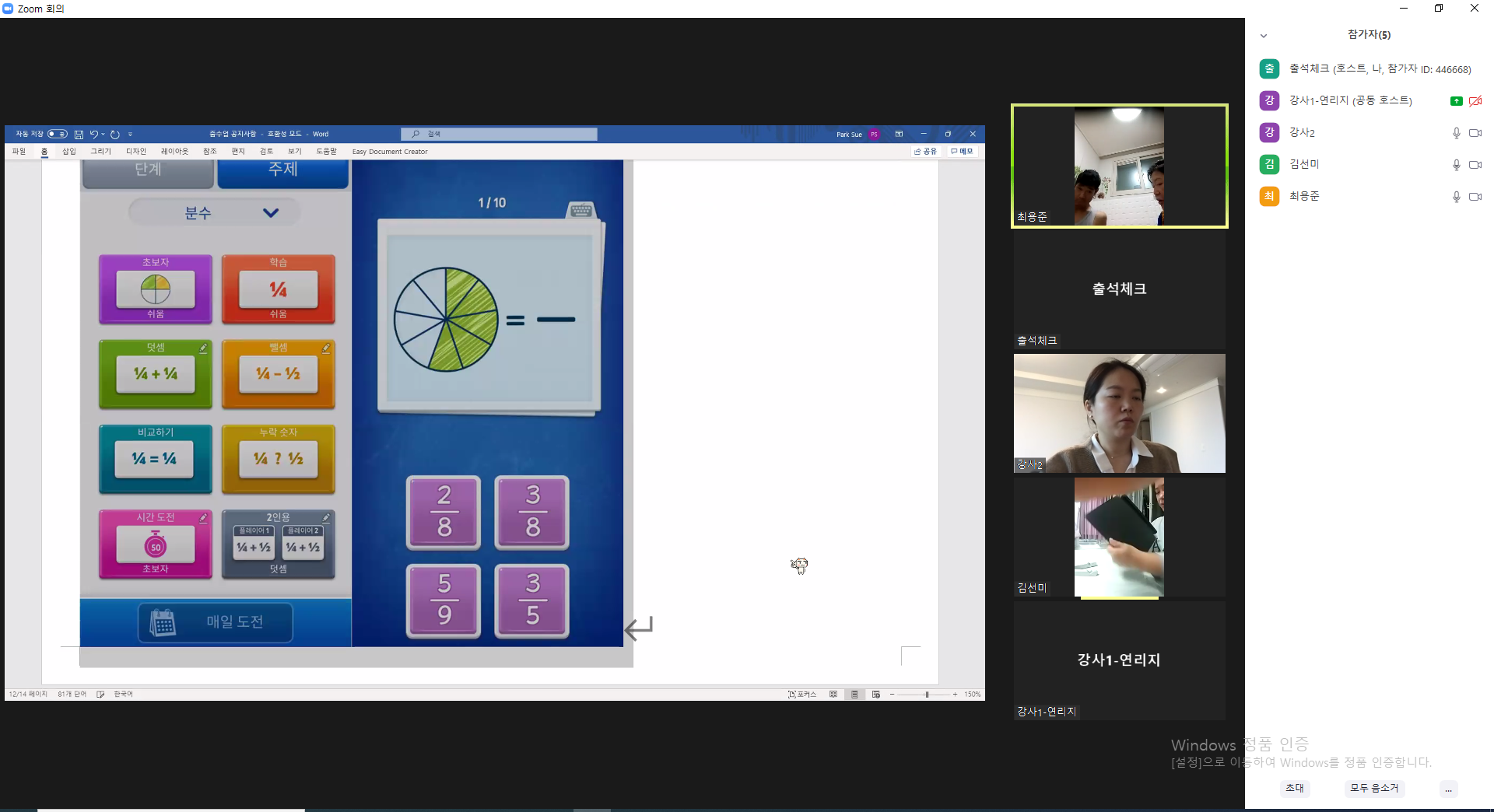The image size is (1494, 812).
Task: Click the calendar 매일 도전 button
Action: pos(216,622)
